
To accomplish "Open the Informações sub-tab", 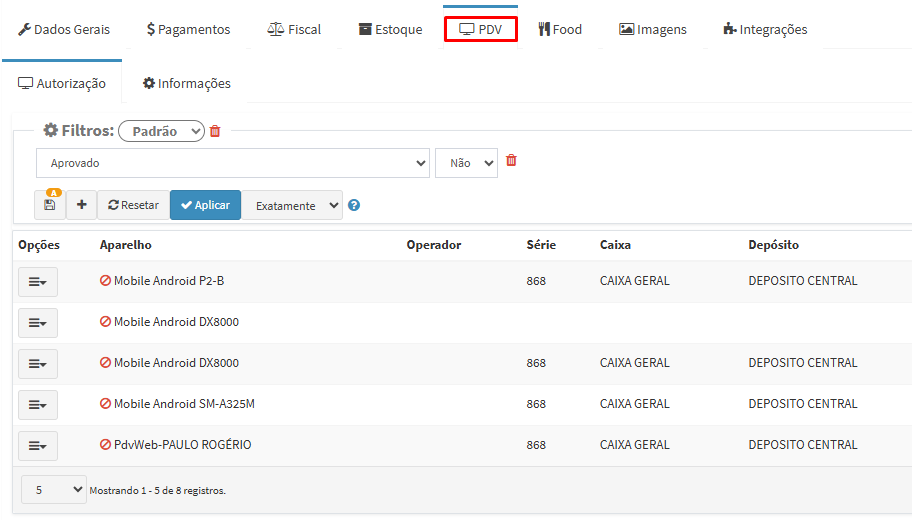I will pyautogui.click(x=186, y=83).
